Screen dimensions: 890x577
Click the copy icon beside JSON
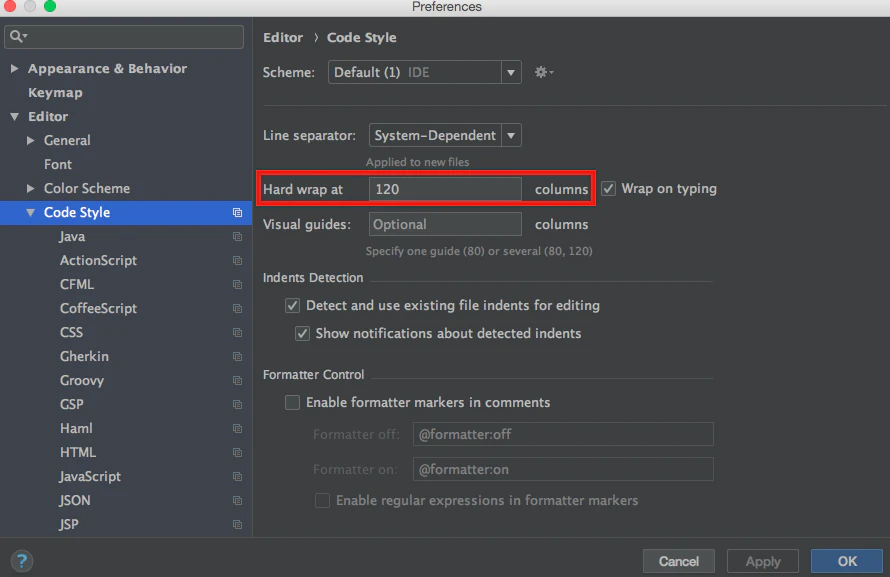click(x=237, y=500)
